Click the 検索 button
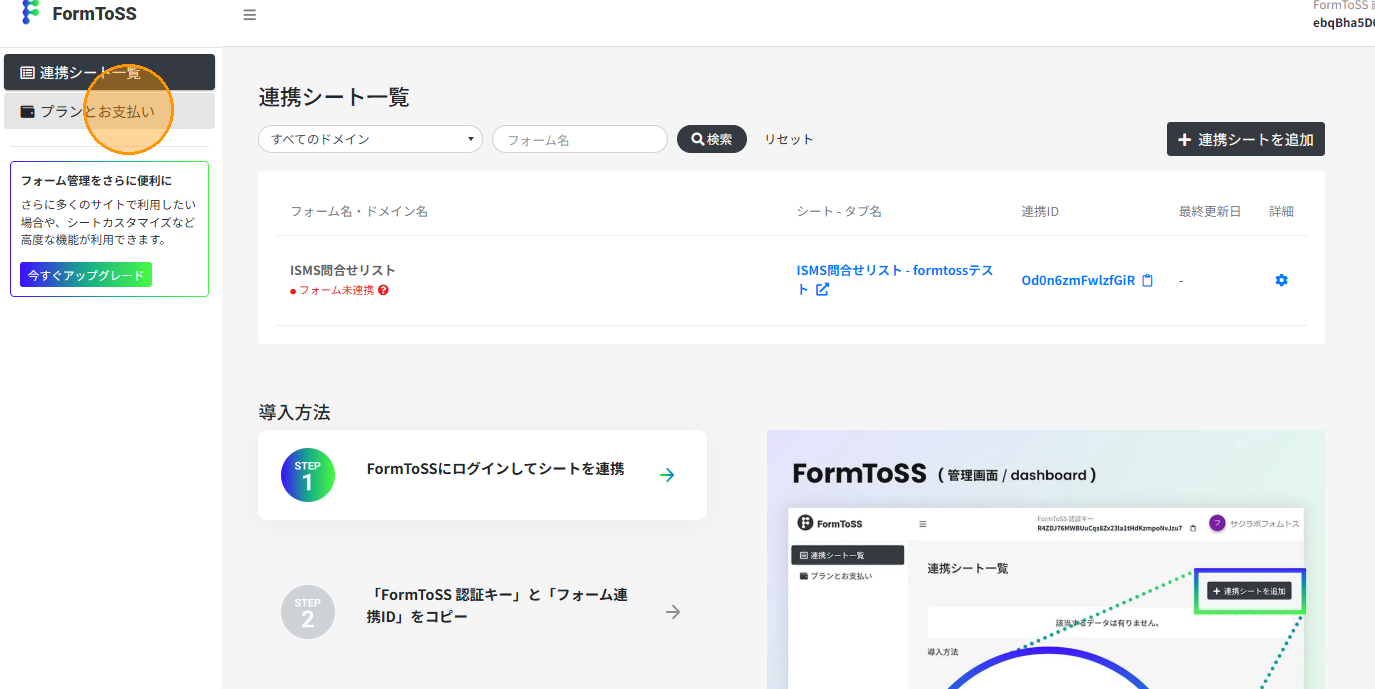The width and height of the screenshot is (1375, 689). coord(712,139)
